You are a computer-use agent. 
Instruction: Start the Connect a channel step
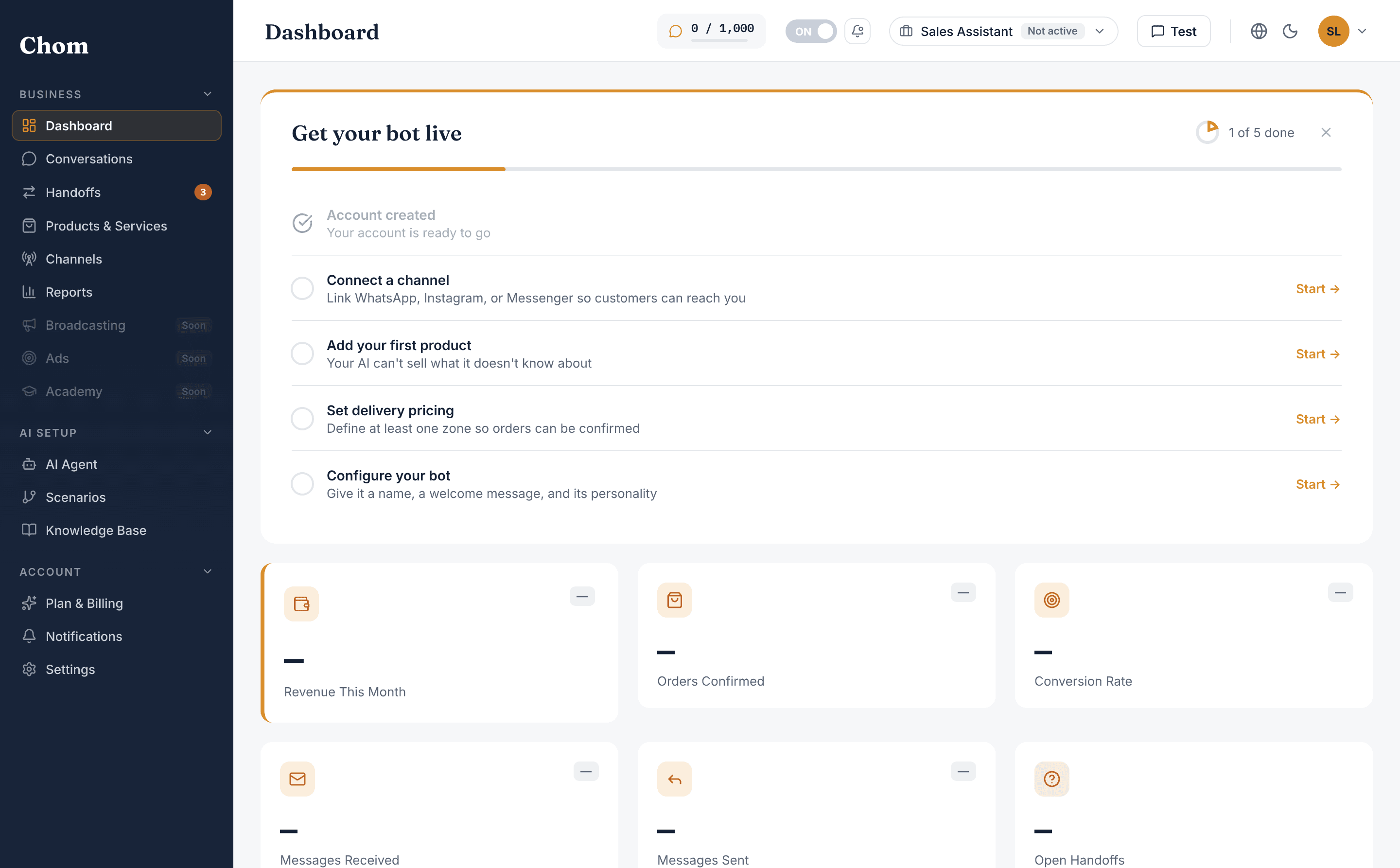click(1317, 289)
